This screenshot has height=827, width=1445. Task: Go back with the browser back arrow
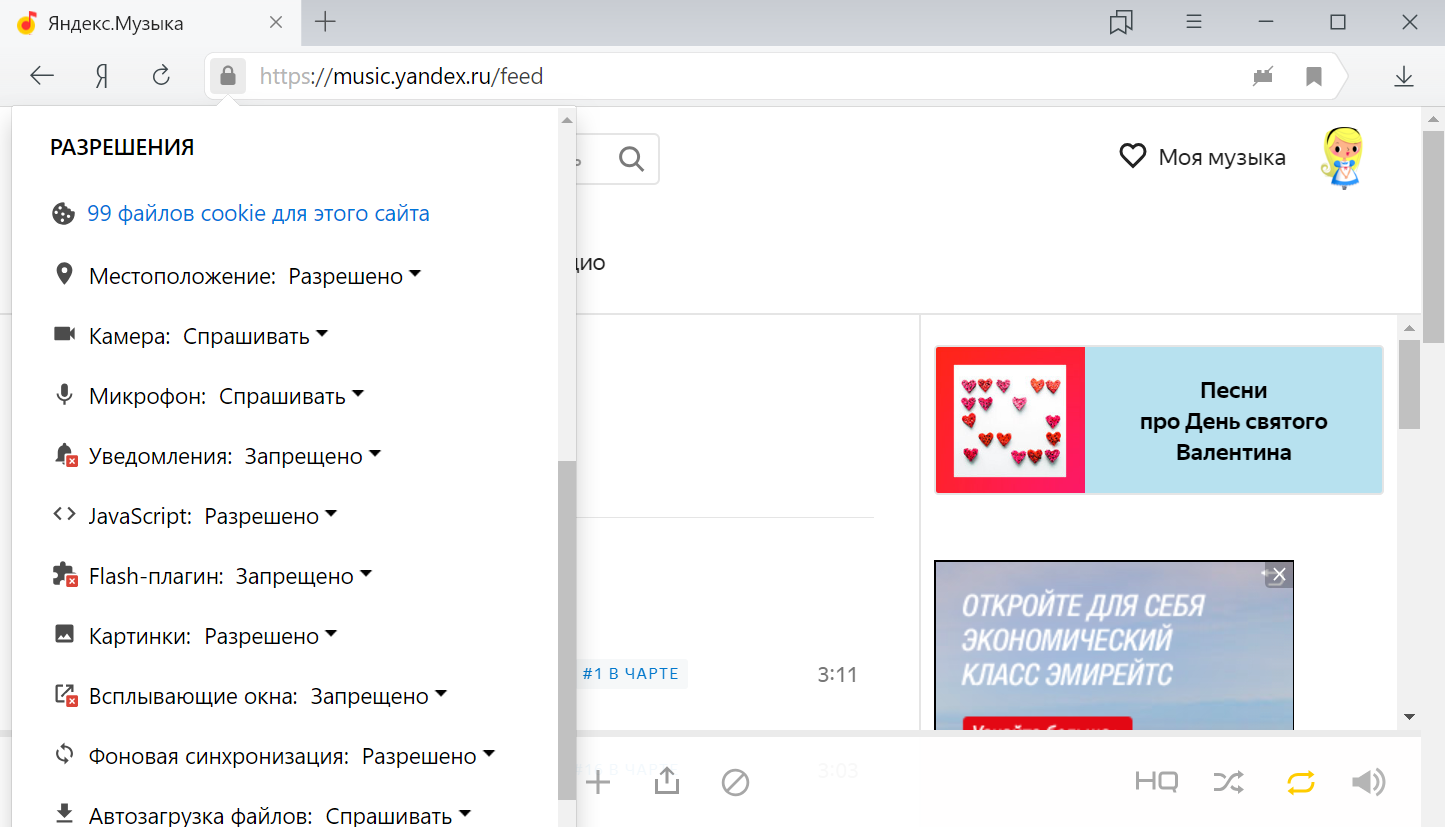[x=41, y=76]
